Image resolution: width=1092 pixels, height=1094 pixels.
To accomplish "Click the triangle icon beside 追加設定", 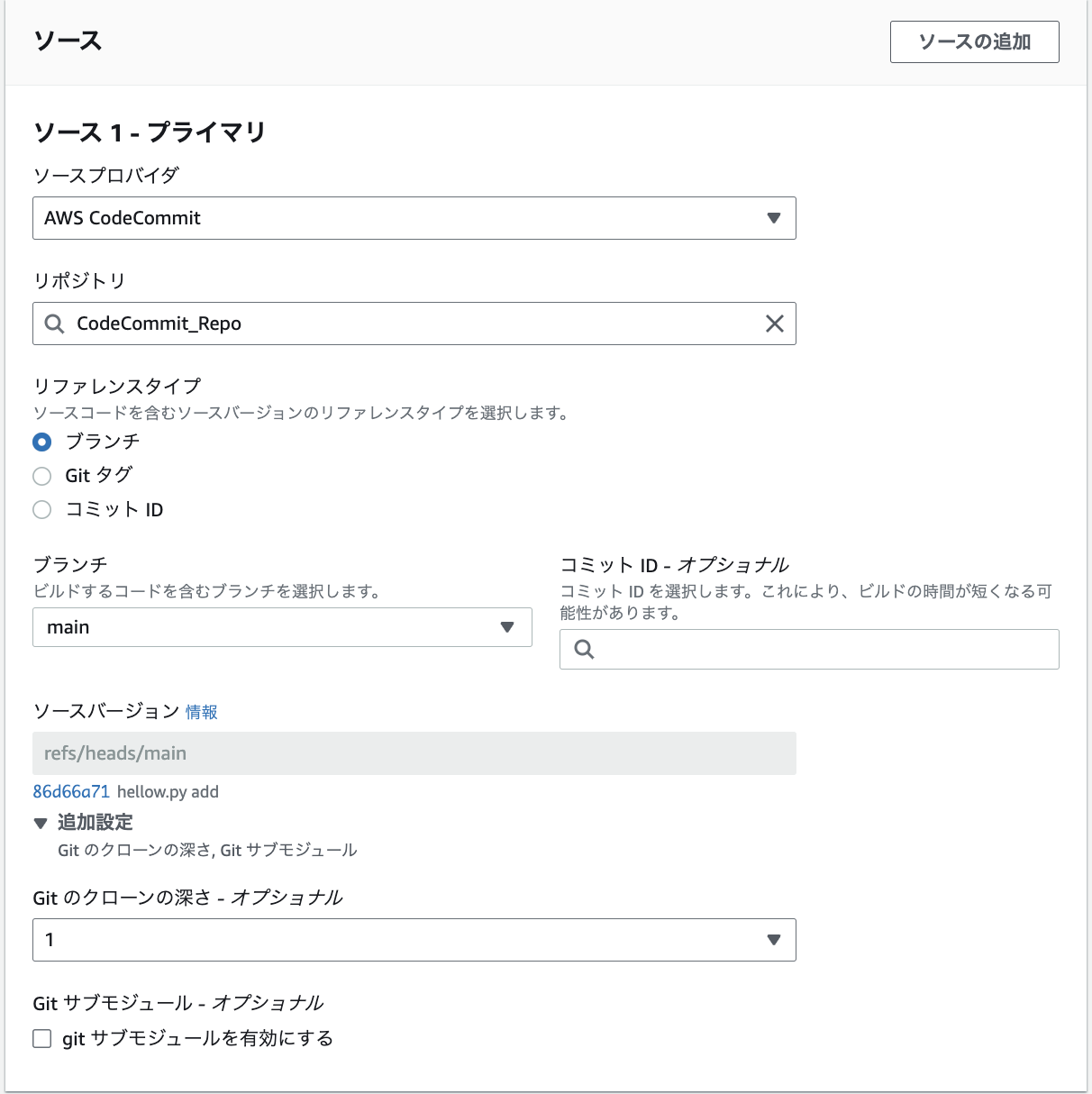I will pyautogui.click(x=40, y=822).
